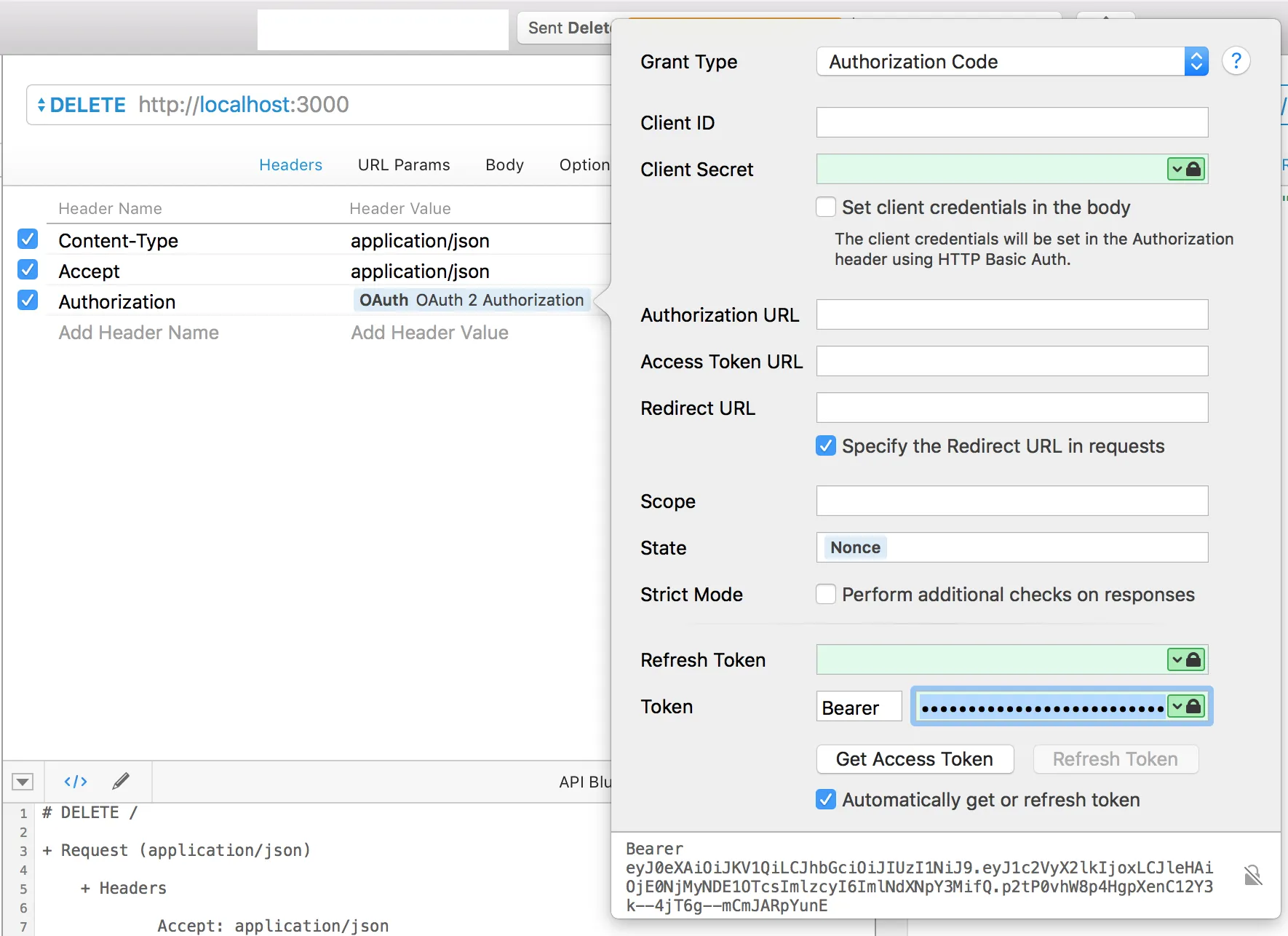Click the OAuth 2 Authorization header value token
Screen dimensions: 1288x936
(472, 301)
